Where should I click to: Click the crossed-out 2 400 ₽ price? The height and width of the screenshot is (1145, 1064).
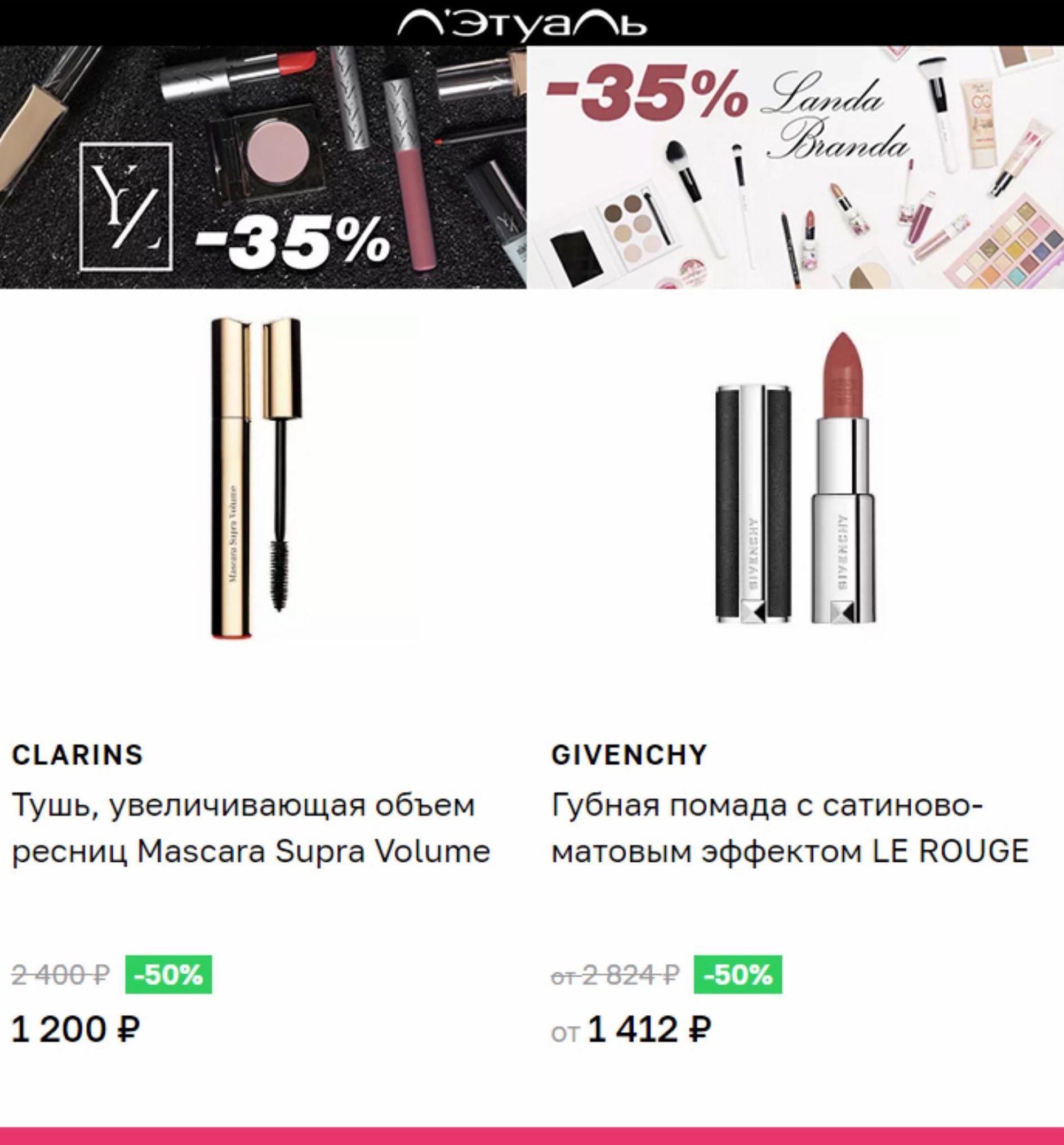pyautogui.click(x=60, y=975)
